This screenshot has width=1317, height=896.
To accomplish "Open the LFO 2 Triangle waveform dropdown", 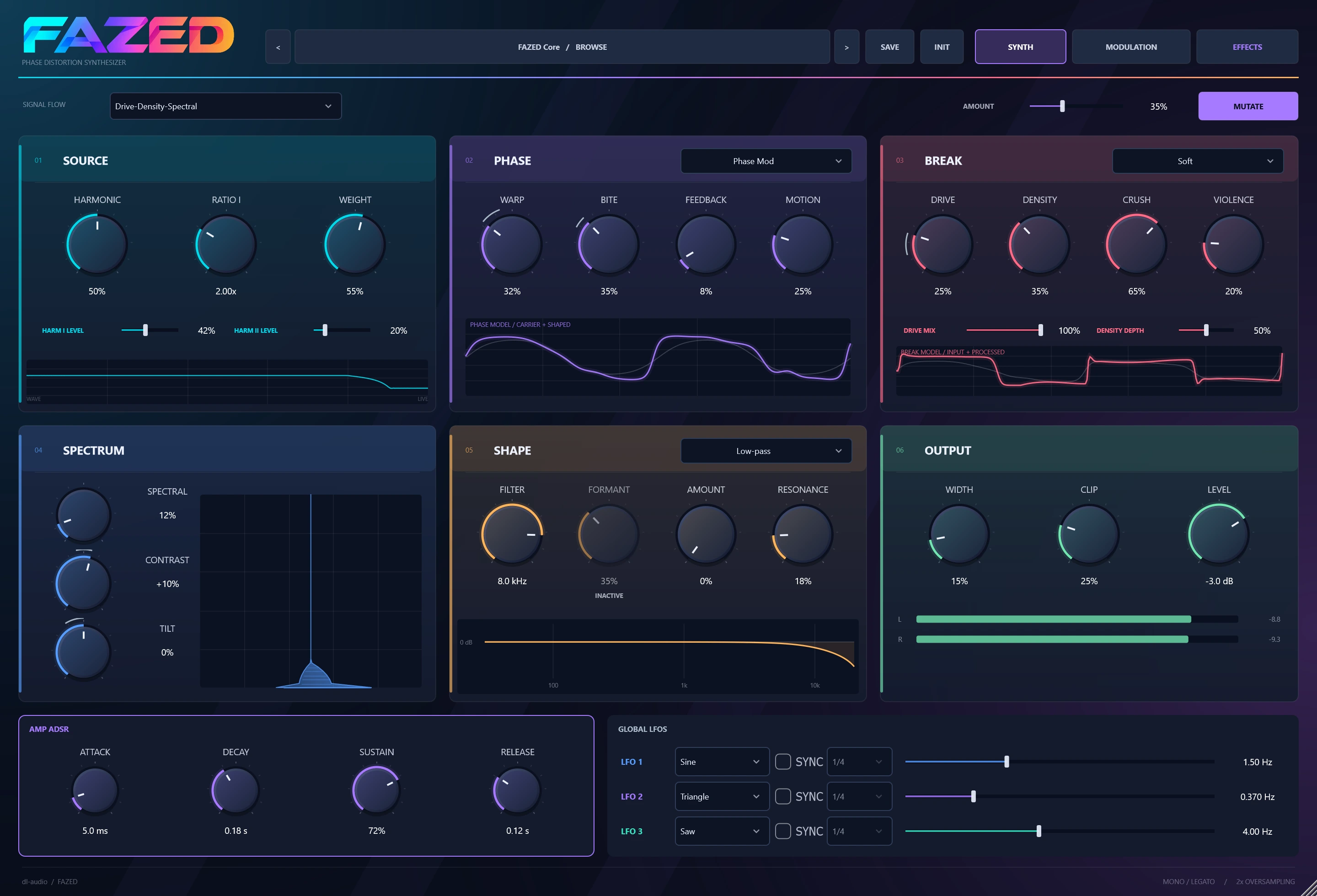I will point(722,796).
